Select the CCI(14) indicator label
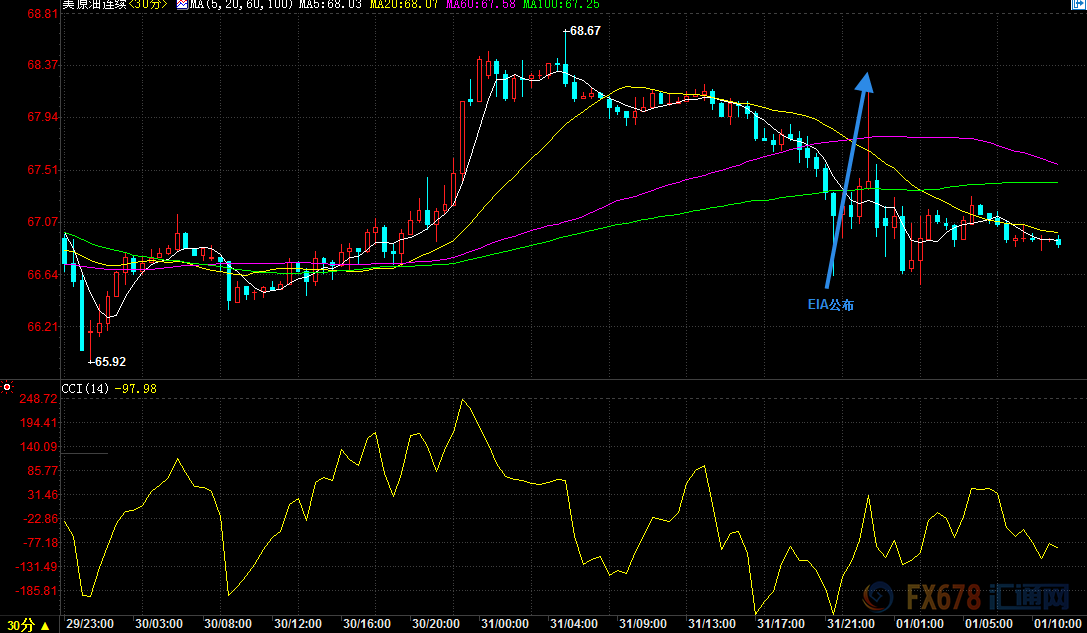Viewport: 1087px width, 633px height. 87,388
